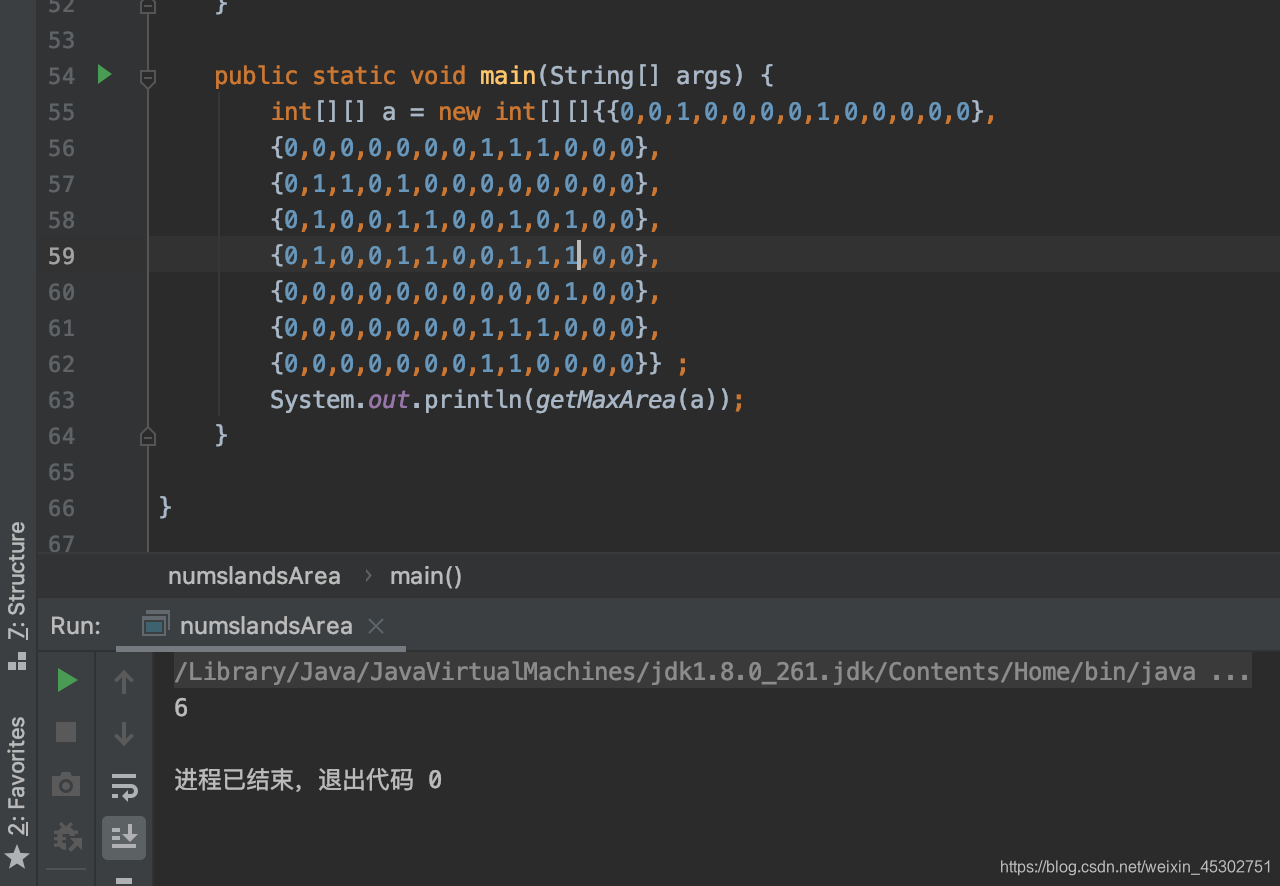Image resolution: width=1280 pixels, height=886 pixels.
Task: Collapse fold marker at line 52
Action: pyautogui.click(x=148, y=6)
